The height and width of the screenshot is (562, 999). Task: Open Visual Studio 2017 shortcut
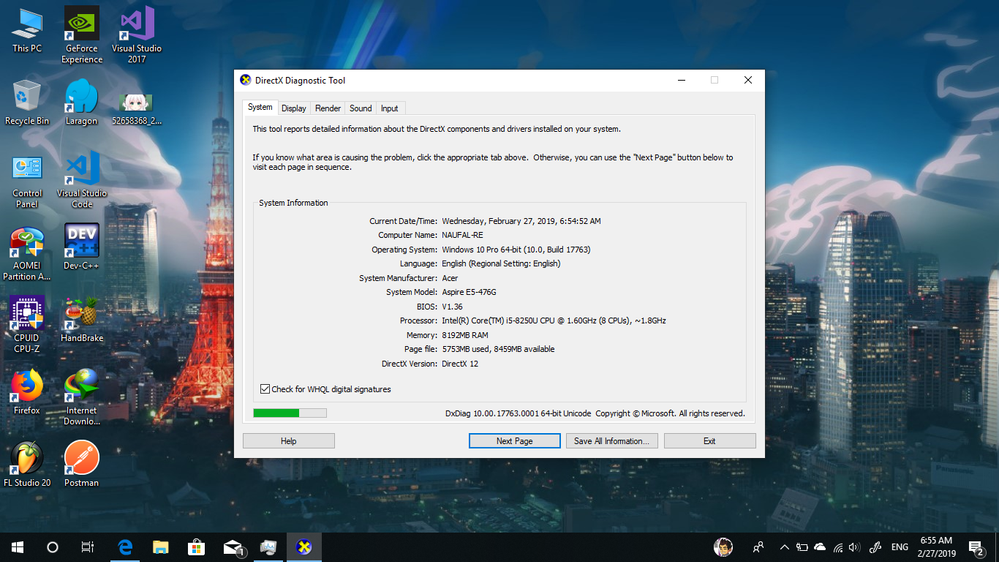point(136,35)
